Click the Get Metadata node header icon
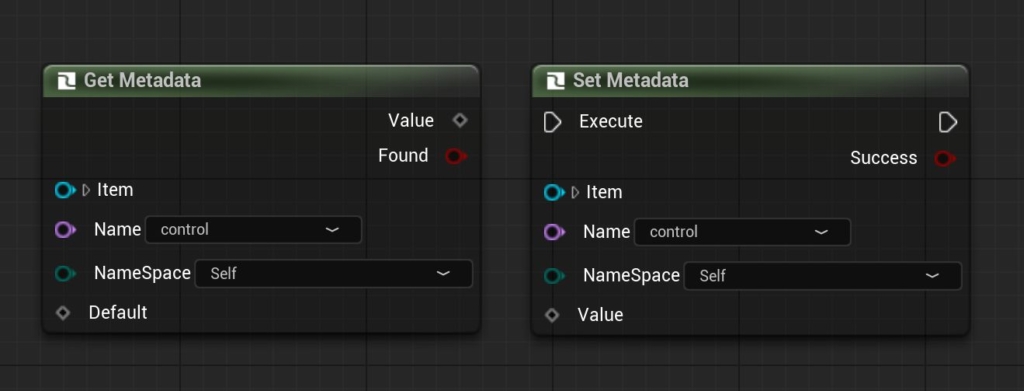This screenshot has width=1024, height=391. 66,81
